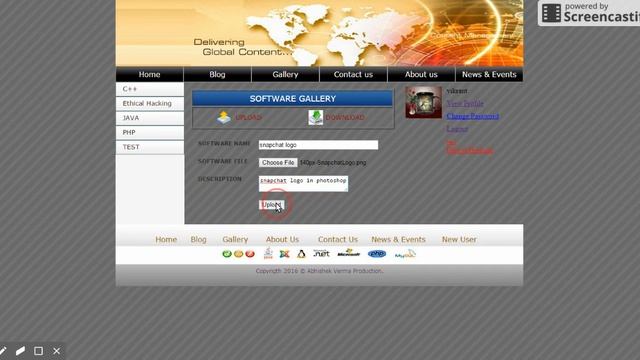This screenshot has width=640, height=360.
Task: Select the eraser annotation tool
Action: pos(20,351)
